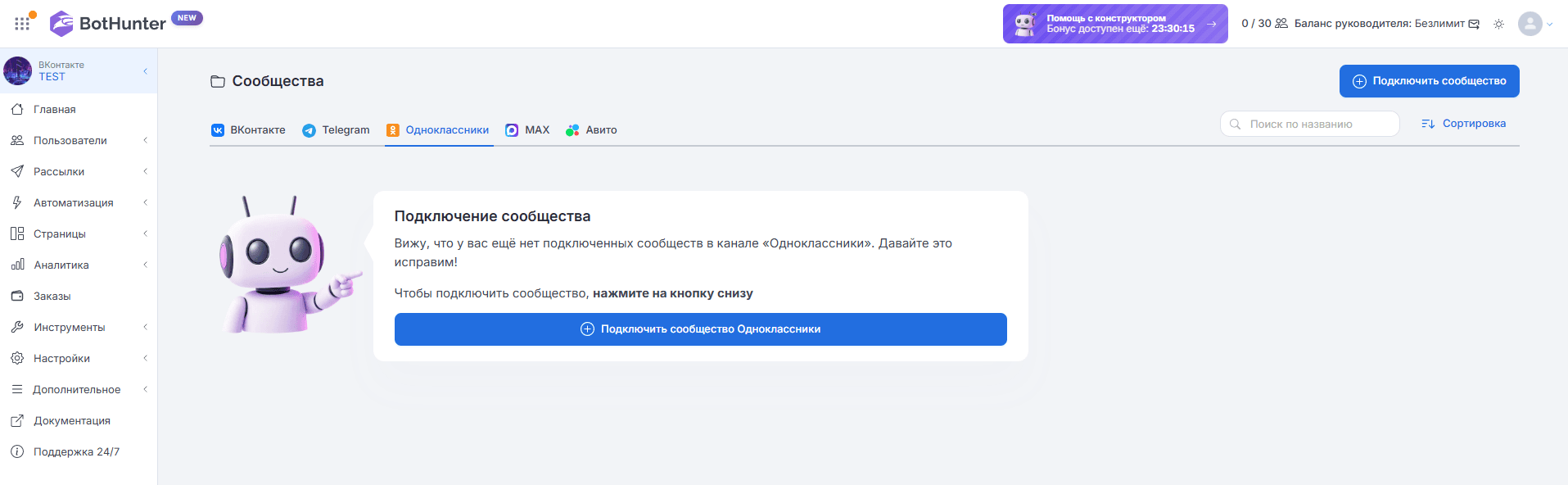Viewport: 1568px width, 485px height.
Task: Expand the Пользователи chevron
Action: pos(146,140)
